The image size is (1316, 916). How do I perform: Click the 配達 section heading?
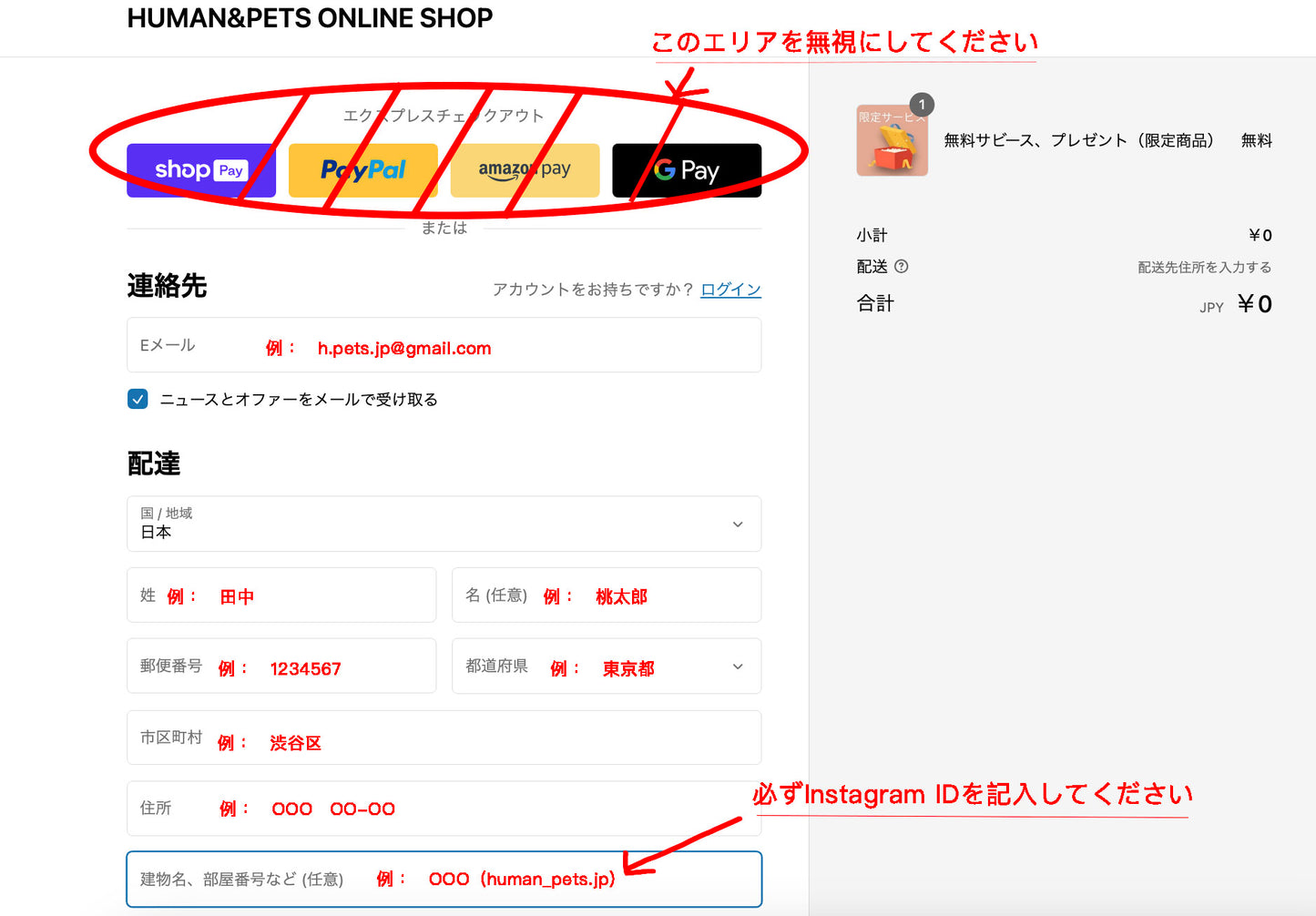click(x=154, y=463)
